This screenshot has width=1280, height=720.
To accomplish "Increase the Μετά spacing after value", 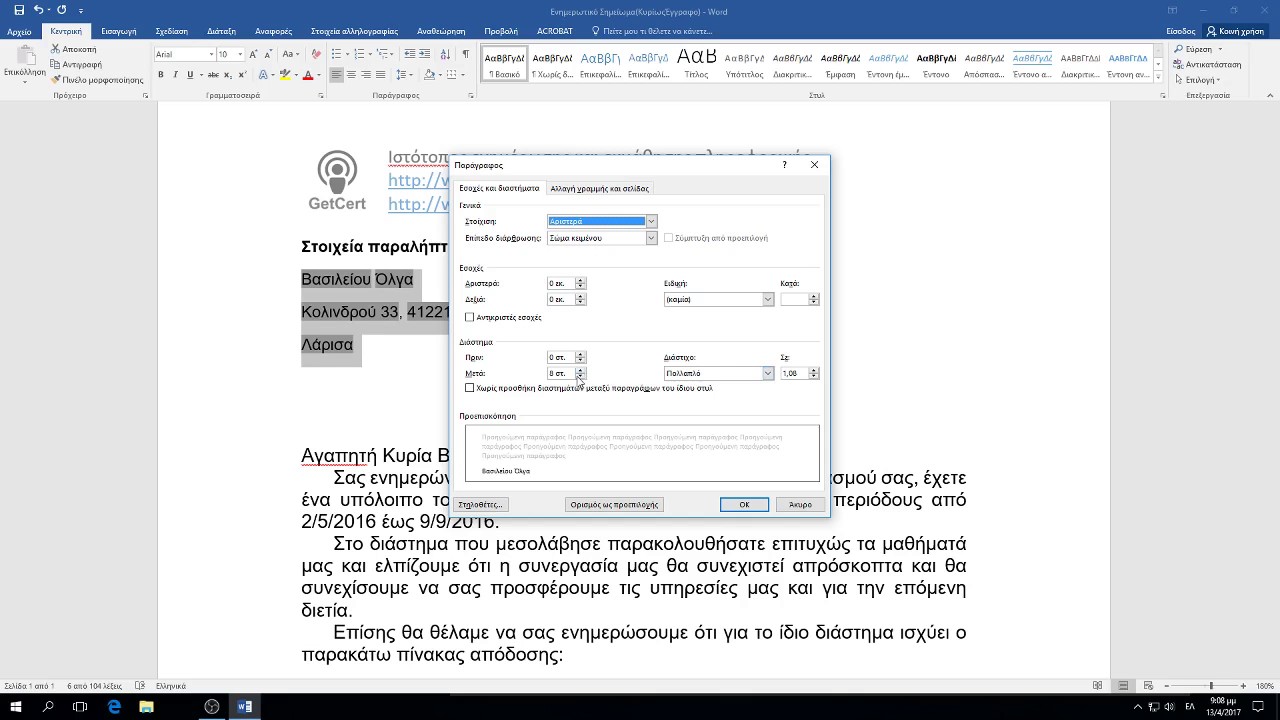I will (x=580, y=370).
